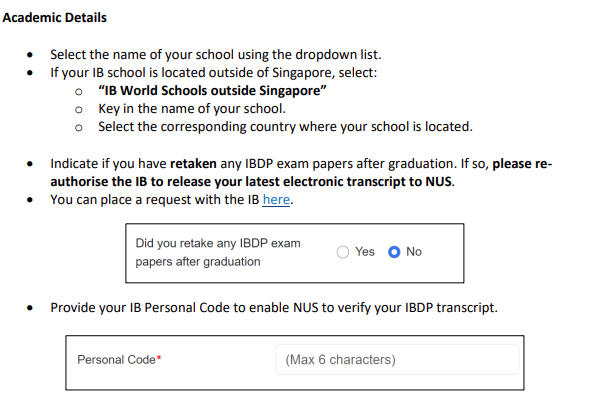Click the bold word "retaken"
The width and height of the screenshot is (589, 404).
(x=193, y=164)
